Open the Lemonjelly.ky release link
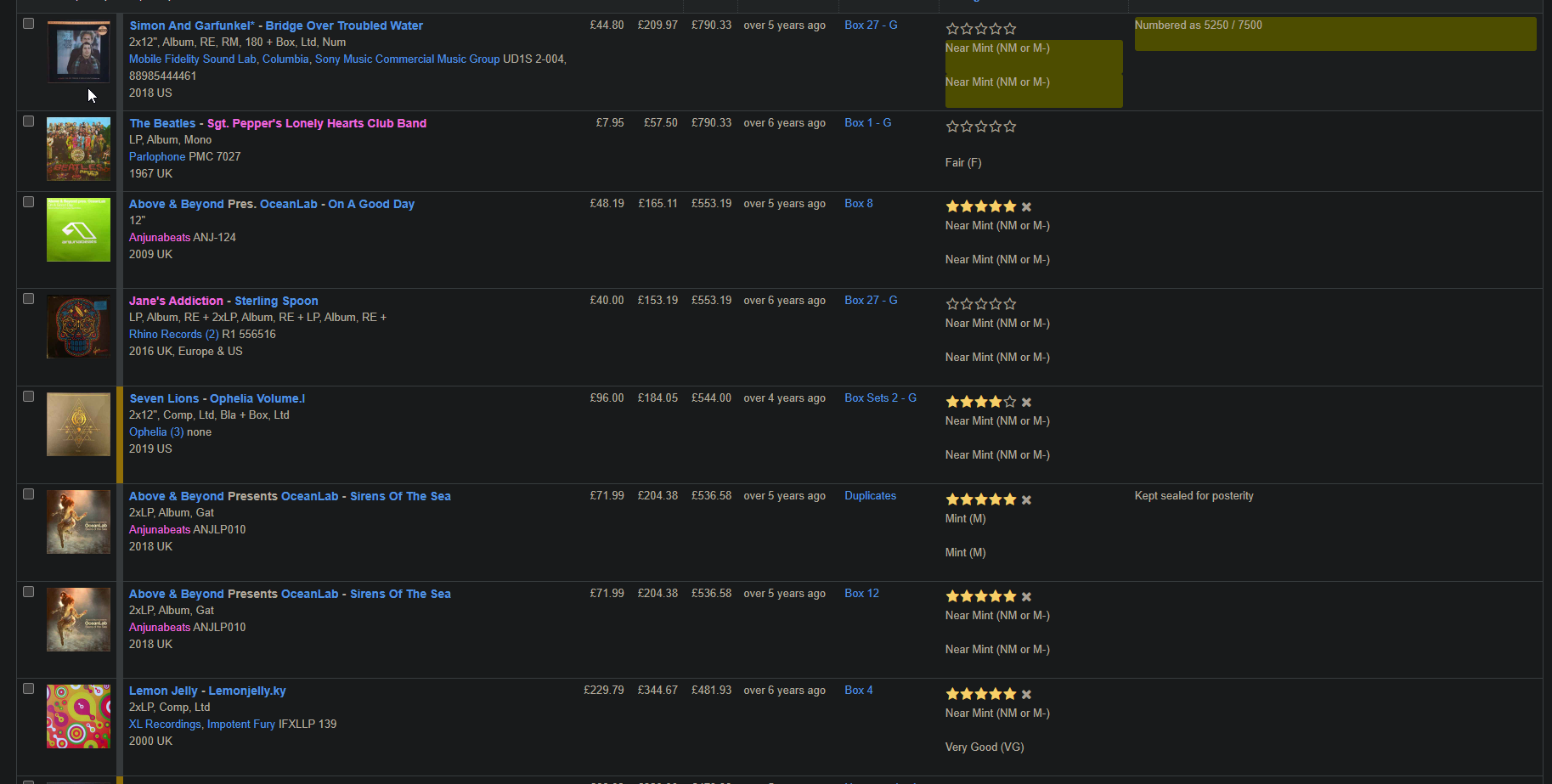Image resolution: width=1552 pixels, height=784 pixels. 247,691
